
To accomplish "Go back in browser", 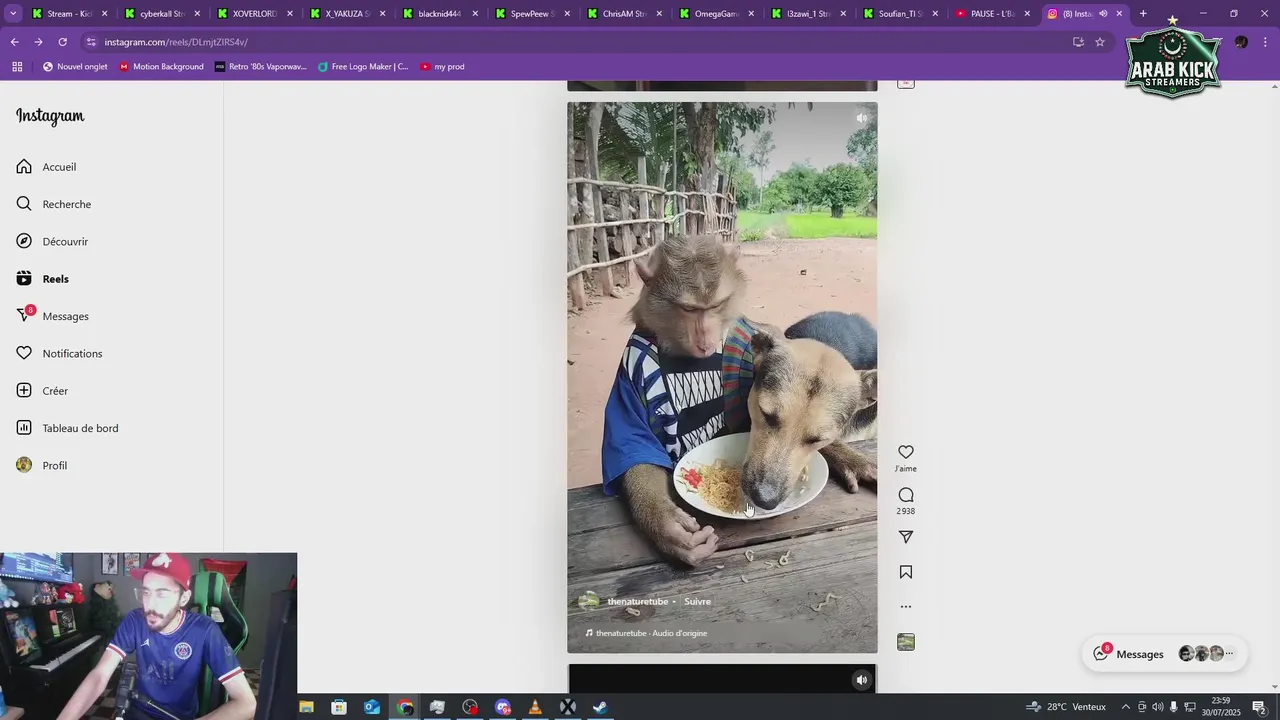I will (x=14, y=42).
